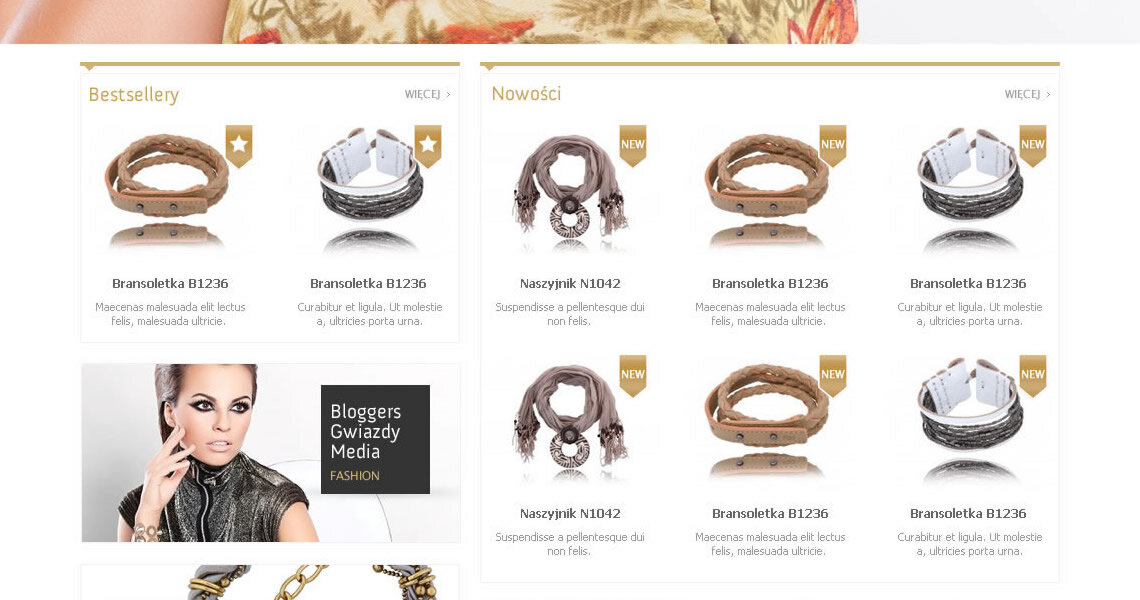Click star badge on second Bestsellery bracelet
Viewport: 1140px width, 600px height.
pyautogui.click(x=428, y=145)
